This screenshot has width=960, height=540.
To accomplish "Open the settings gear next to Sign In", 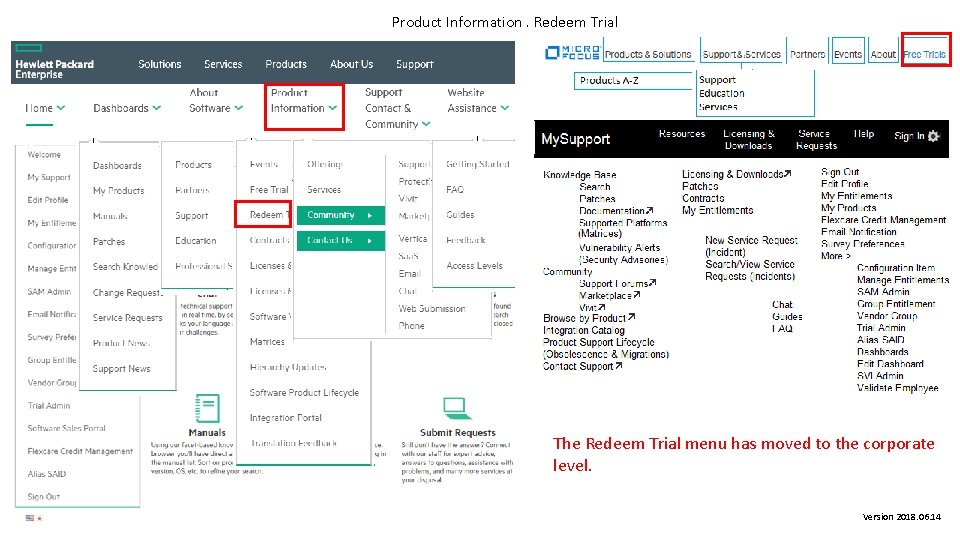I will click(933, 136).
